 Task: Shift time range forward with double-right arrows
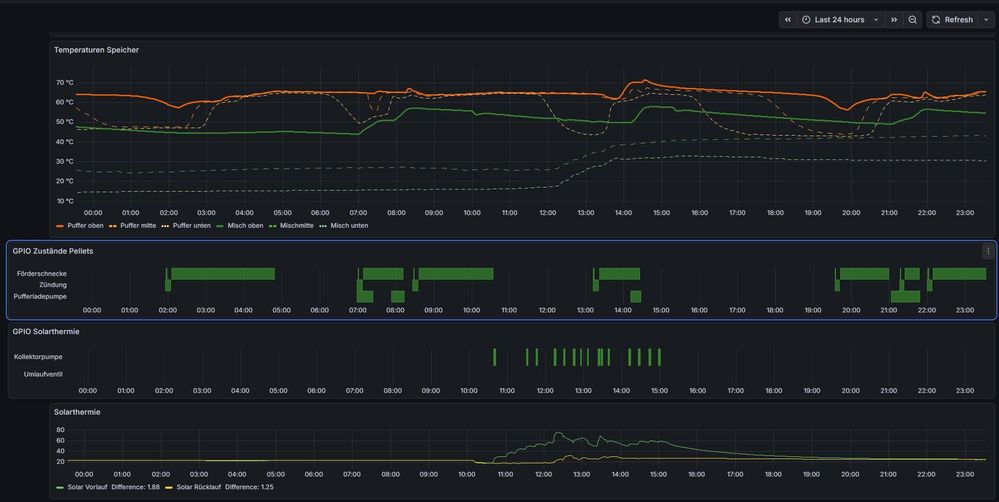893,20
